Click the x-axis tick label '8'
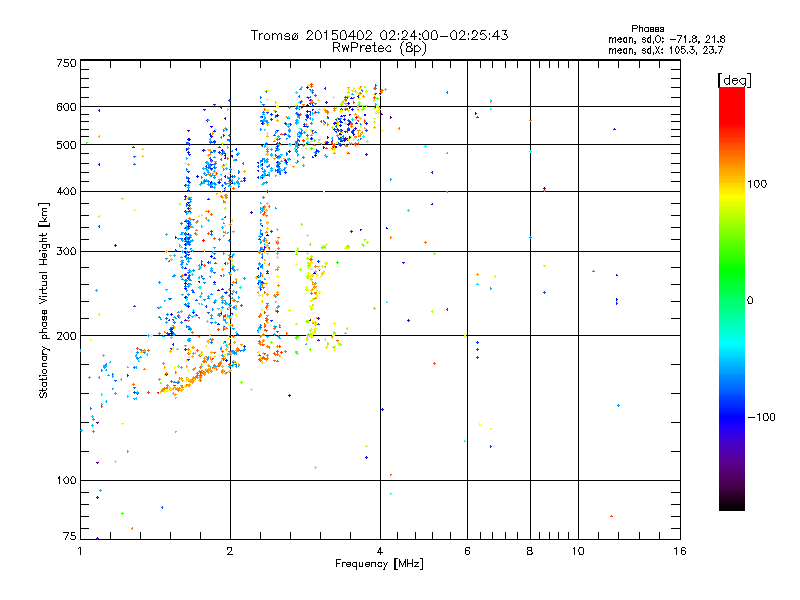 530,551
